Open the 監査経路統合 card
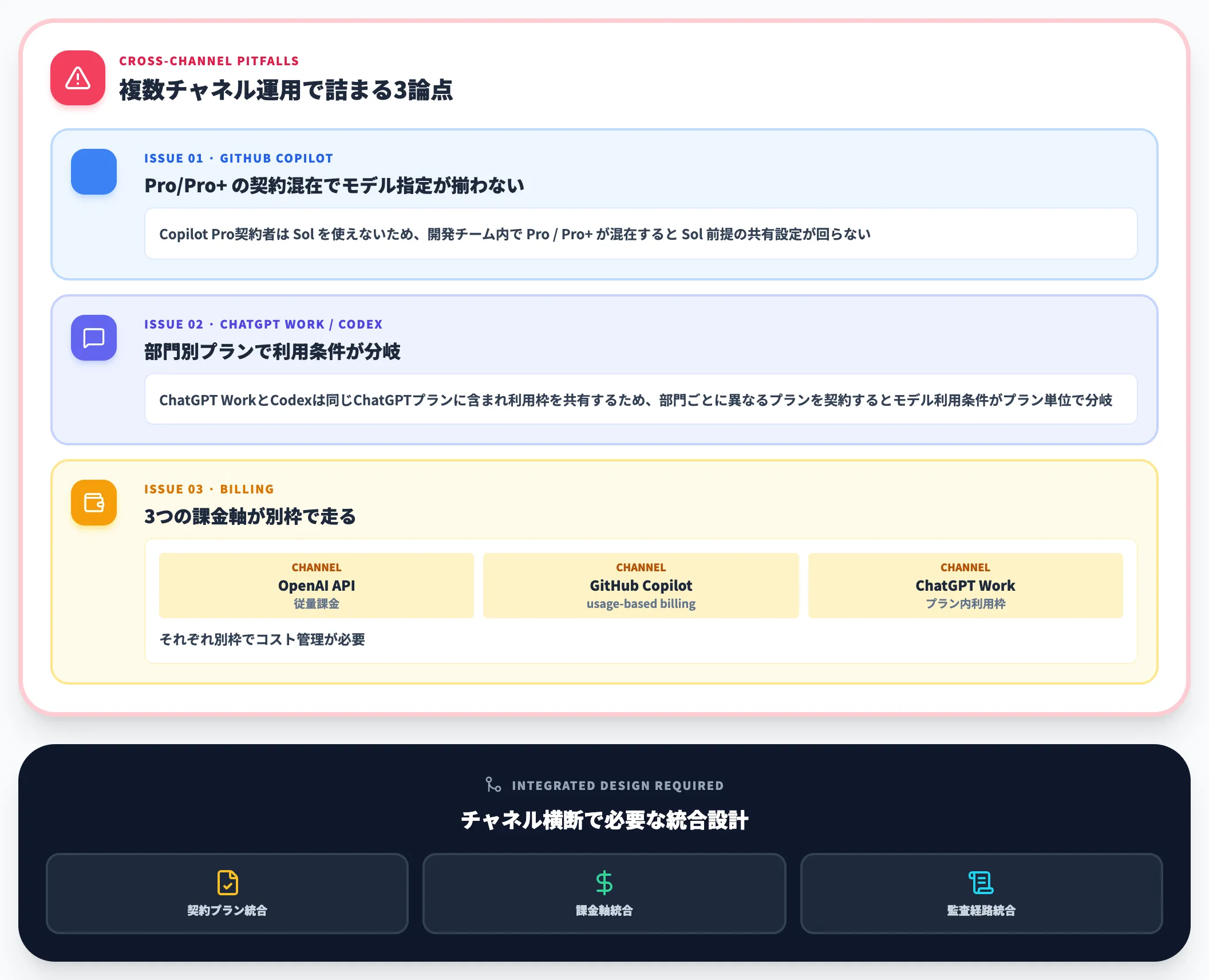The image size is (1209, 980). pos(981,894)
